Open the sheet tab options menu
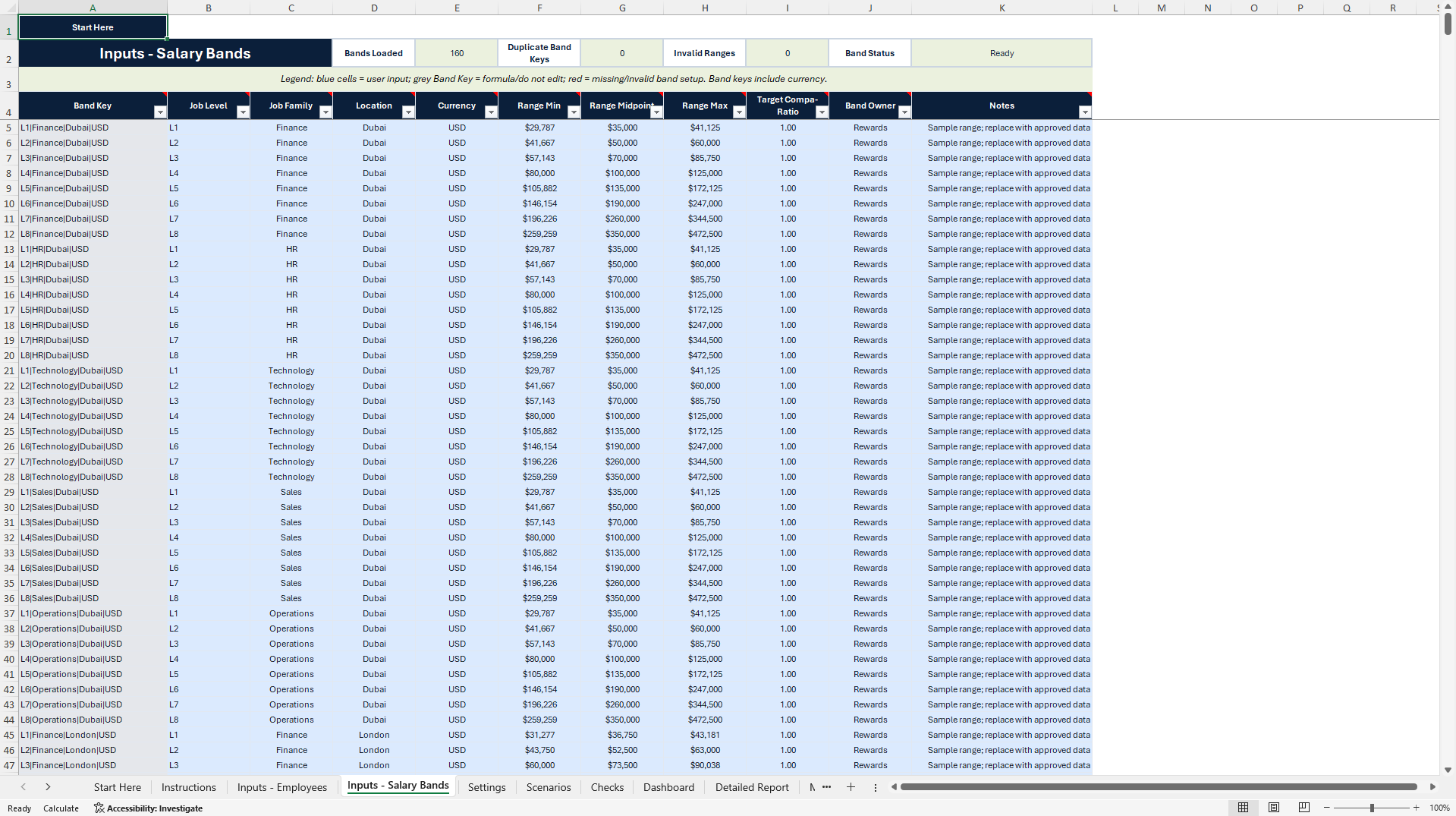 click(x=875, y=787)
